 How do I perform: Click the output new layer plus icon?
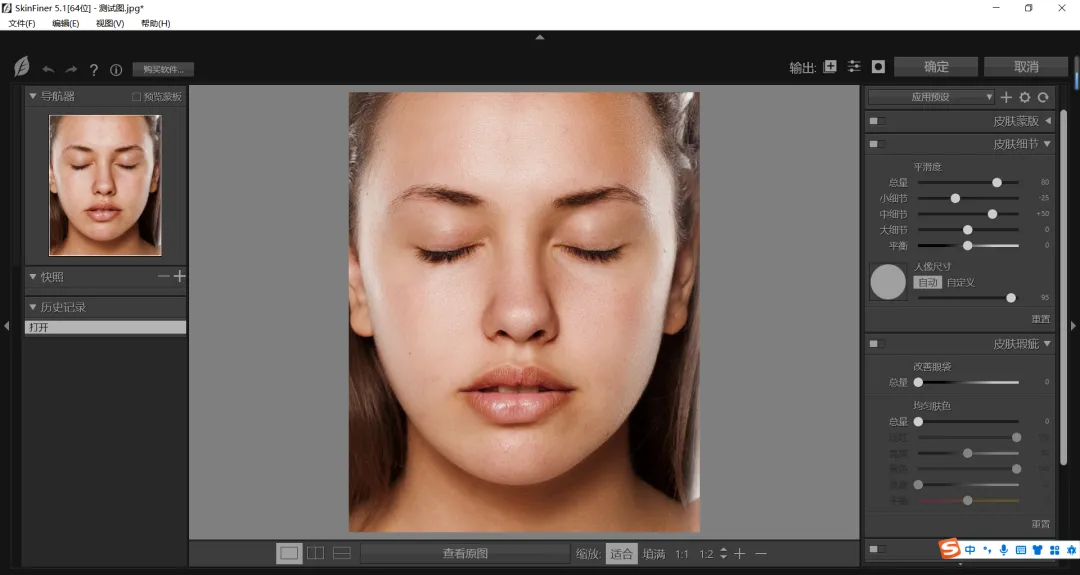pyautogui.click(x=830, y=66)
